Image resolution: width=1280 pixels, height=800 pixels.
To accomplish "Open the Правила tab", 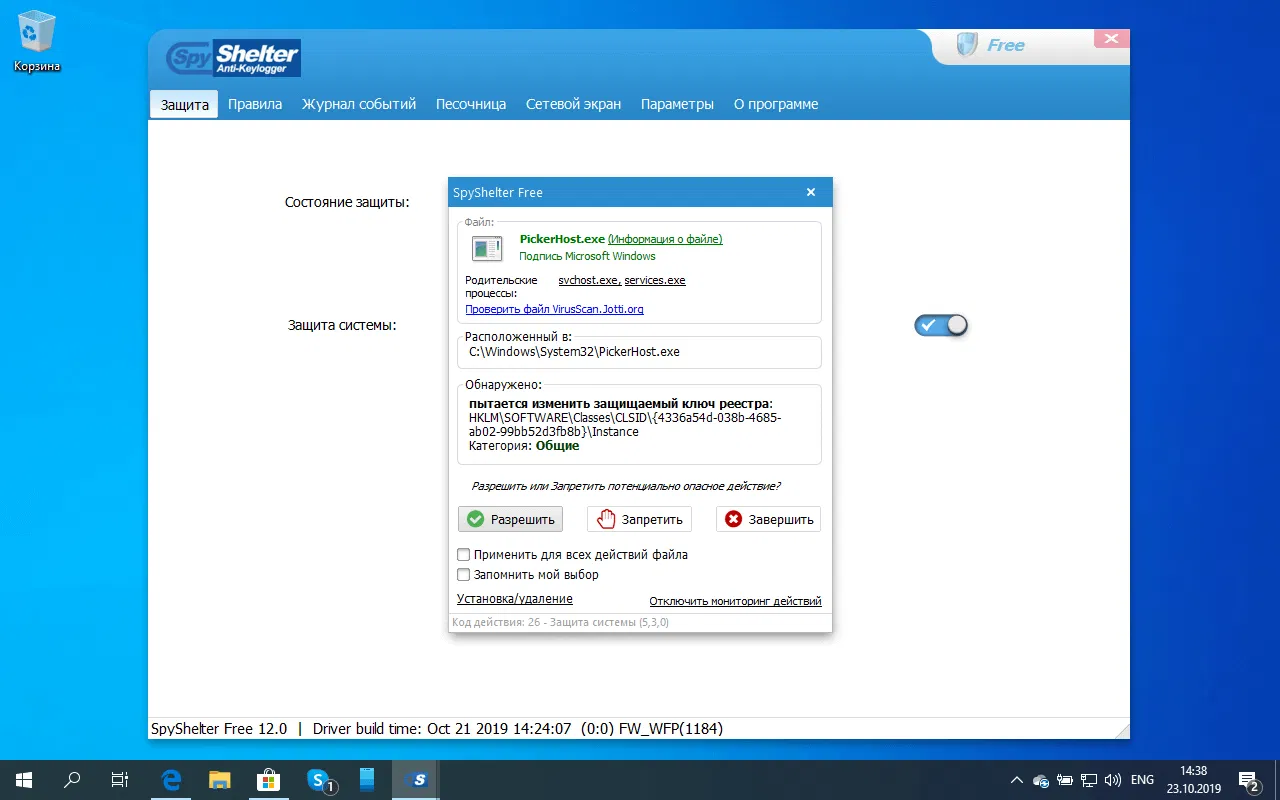I will [255, 104].
